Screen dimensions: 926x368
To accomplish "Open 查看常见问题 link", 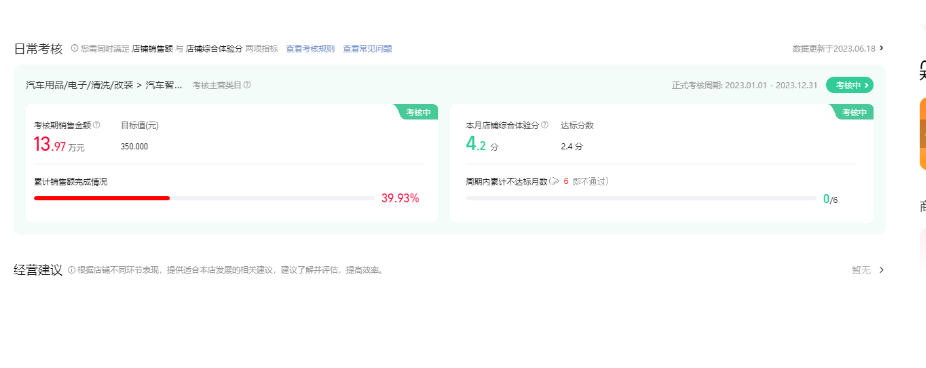I will coord(367,48).
